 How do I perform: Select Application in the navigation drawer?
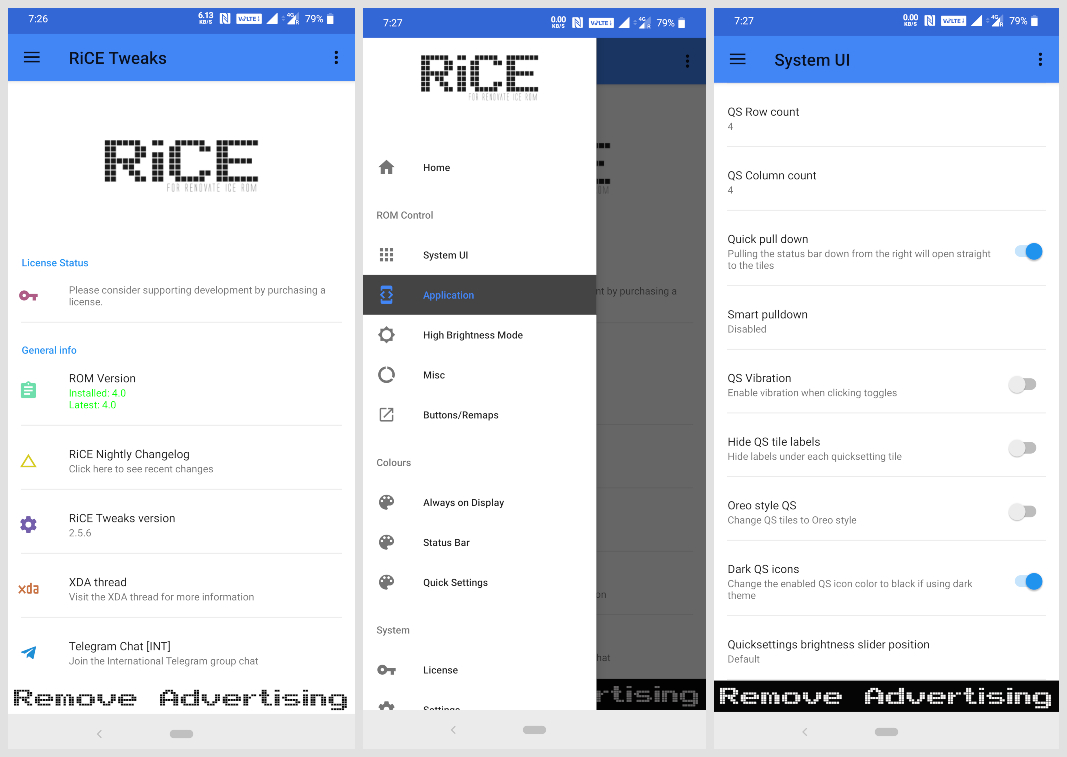[479, 295]
